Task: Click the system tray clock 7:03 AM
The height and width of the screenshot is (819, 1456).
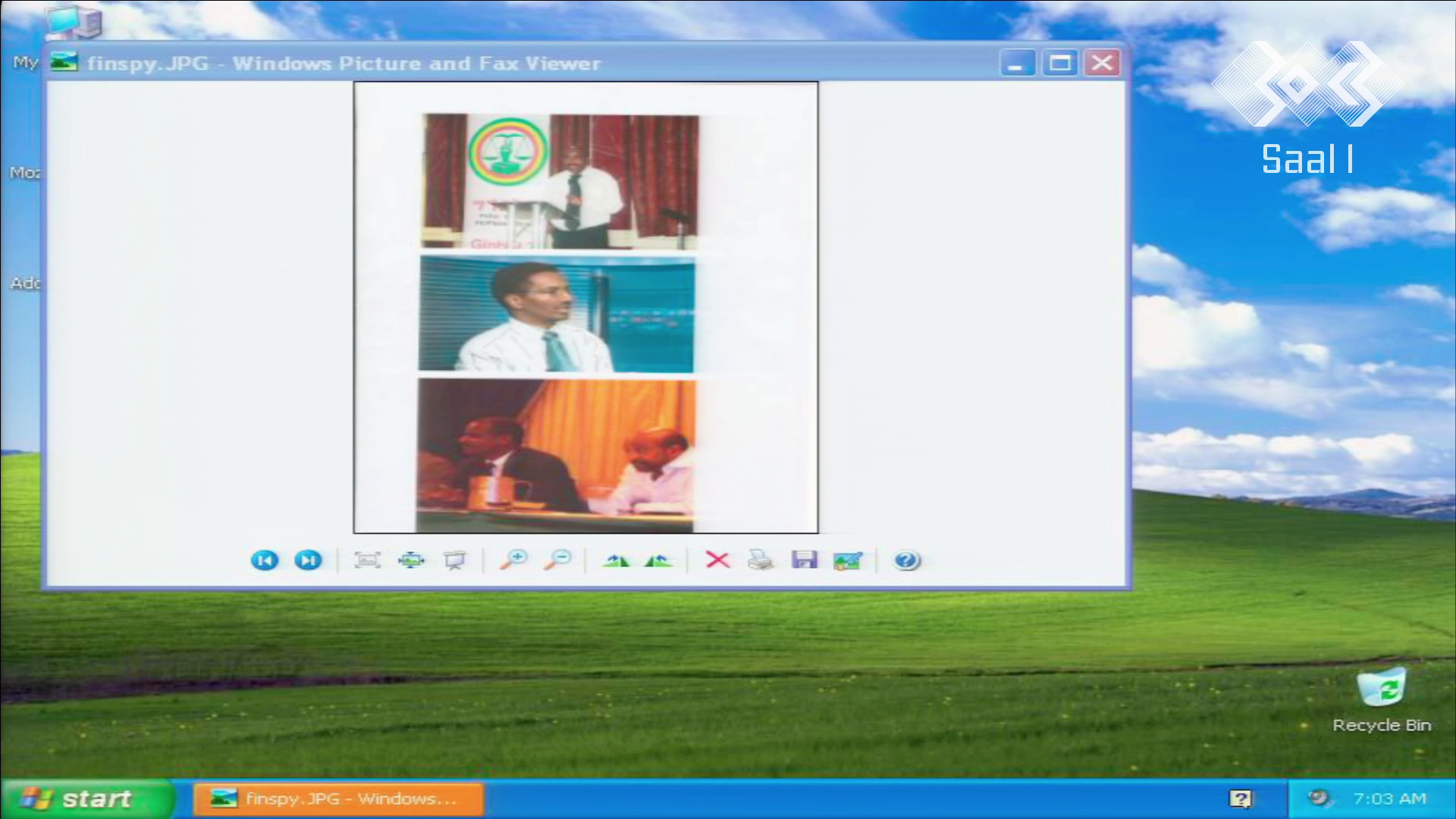Action: [1389, 799]
